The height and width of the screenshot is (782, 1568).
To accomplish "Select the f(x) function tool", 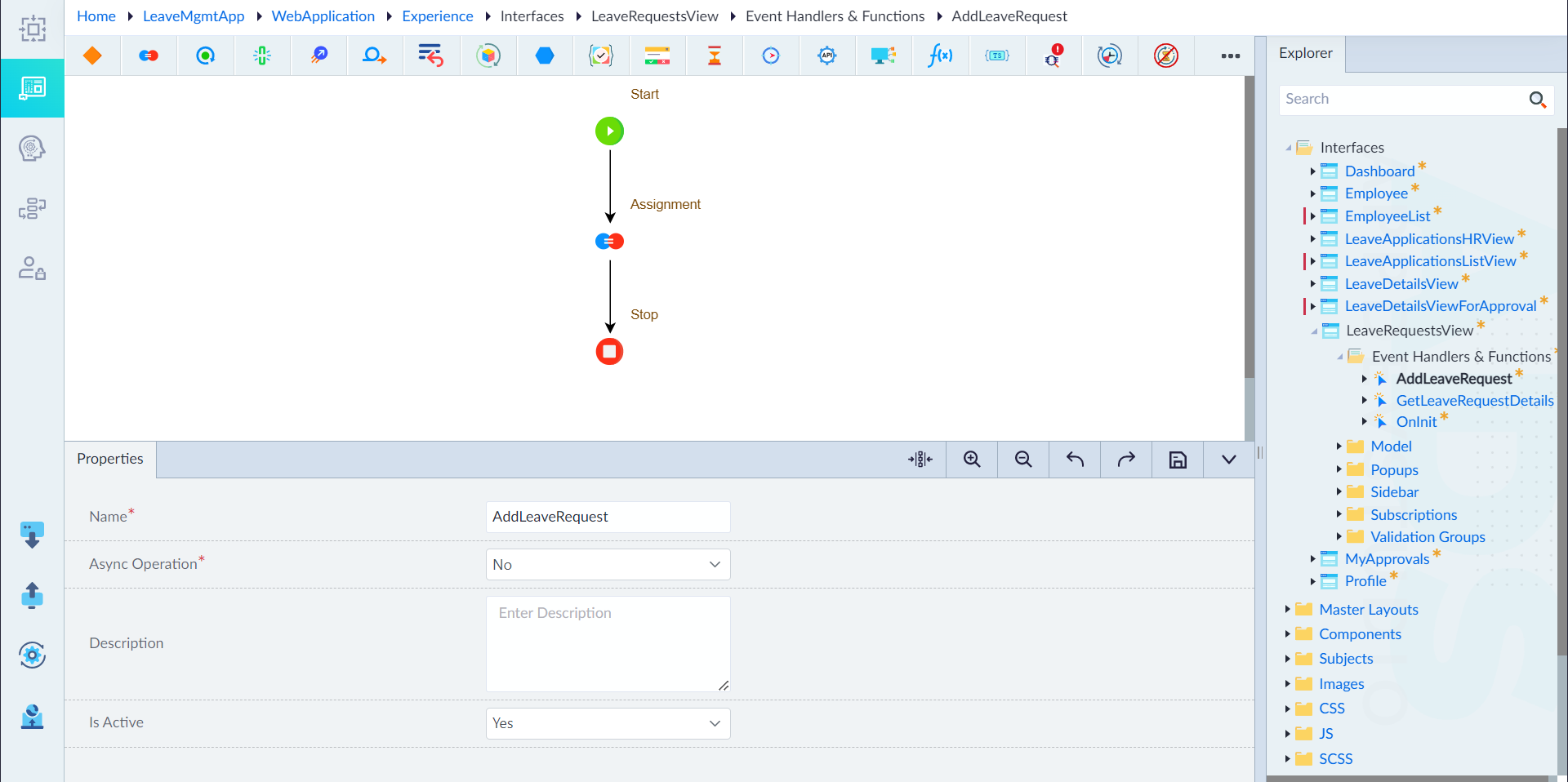I will tap(940, 56).
